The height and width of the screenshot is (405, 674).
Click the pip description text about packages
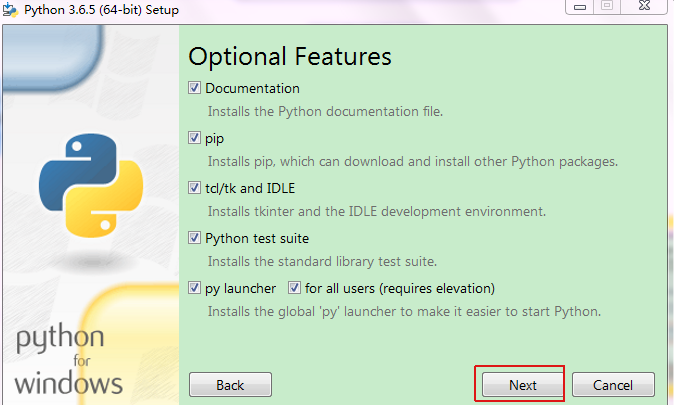(413, 162)
